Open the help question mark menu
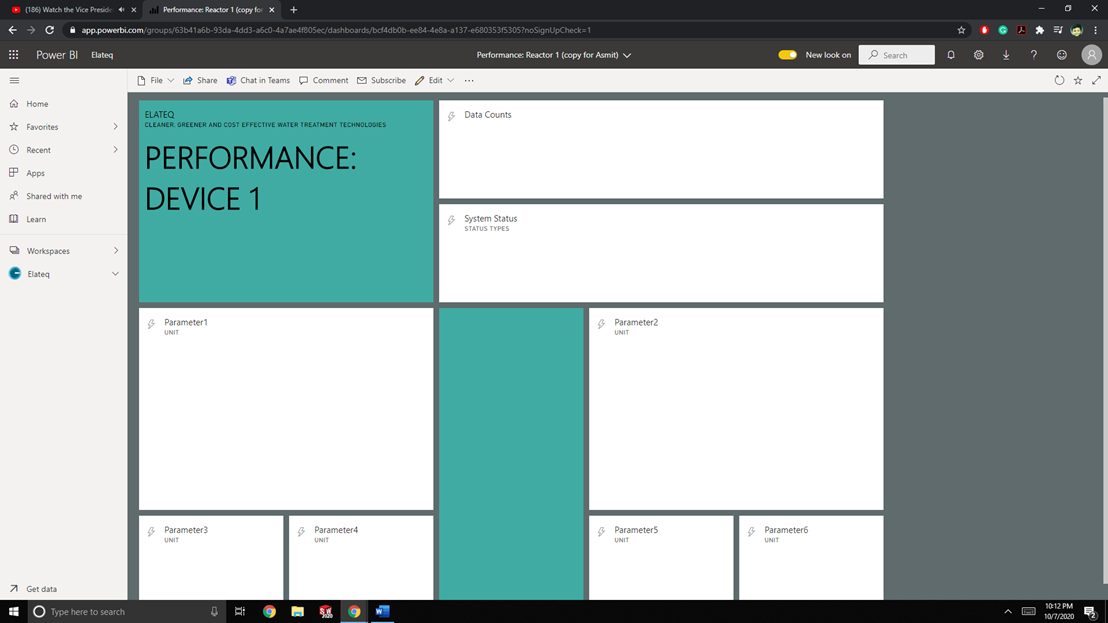 1034,54
